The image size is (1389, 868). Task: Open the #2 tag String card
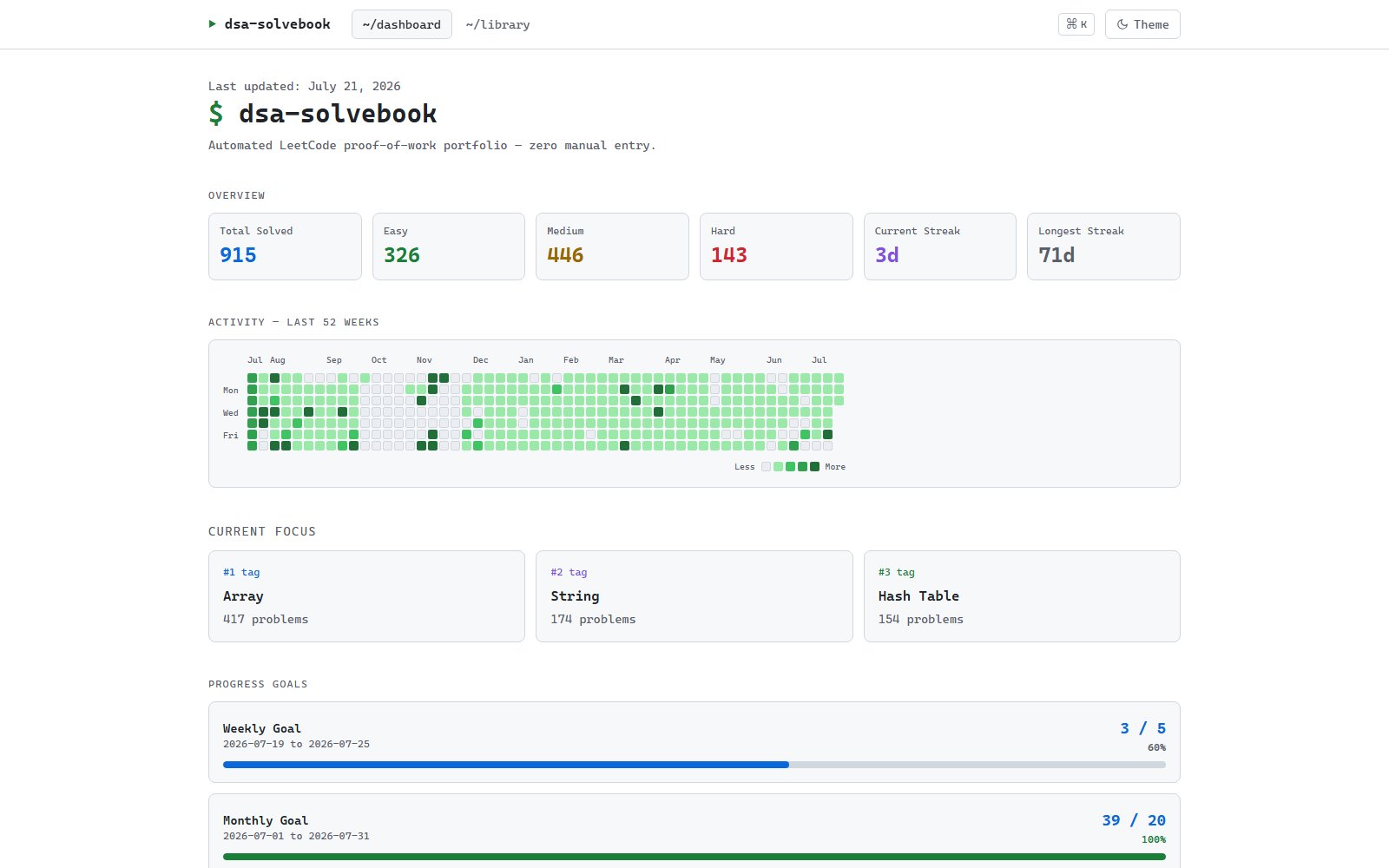click(x=694, y=596)
